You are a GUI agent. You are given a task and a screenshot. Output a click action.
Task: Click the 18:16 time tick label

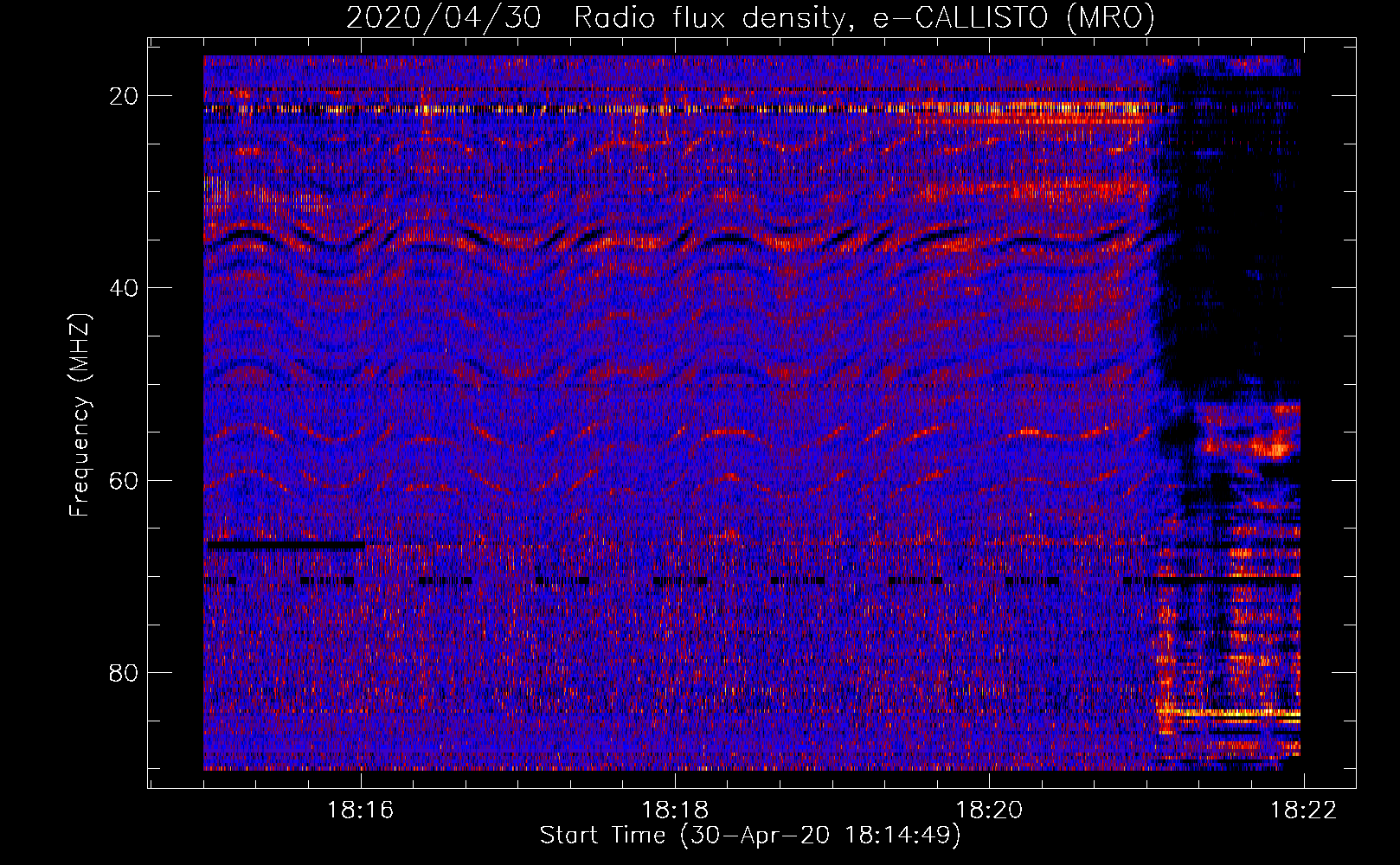(x=361, y=810)
